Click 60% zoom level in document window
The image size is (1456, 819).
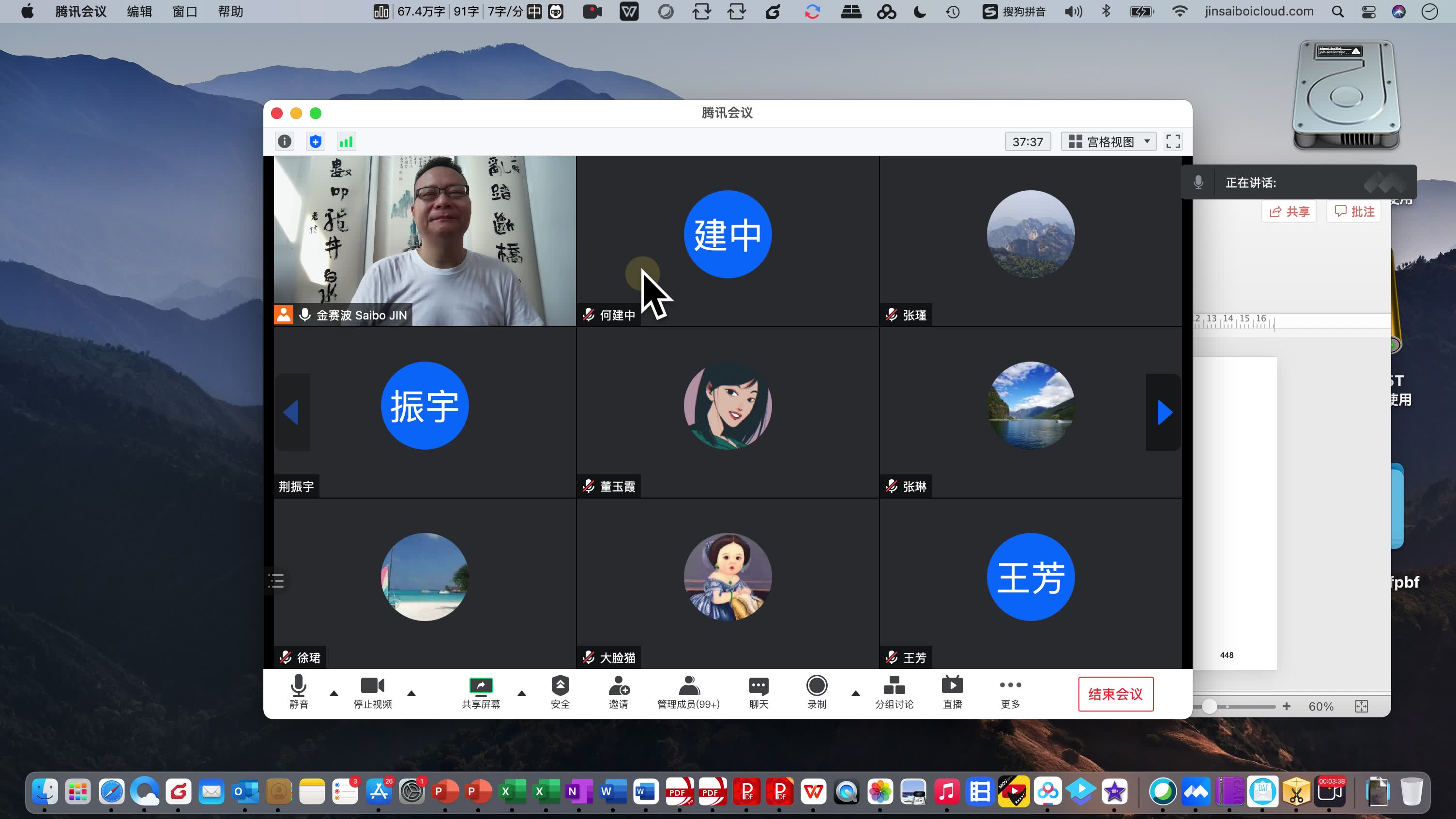[x=1321, y=707]
